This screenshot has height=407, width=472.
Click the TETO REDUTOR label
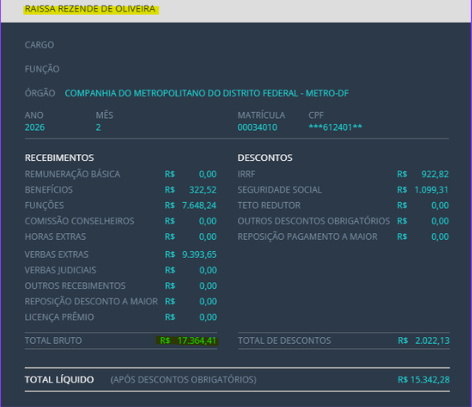[x=269, y=205]
